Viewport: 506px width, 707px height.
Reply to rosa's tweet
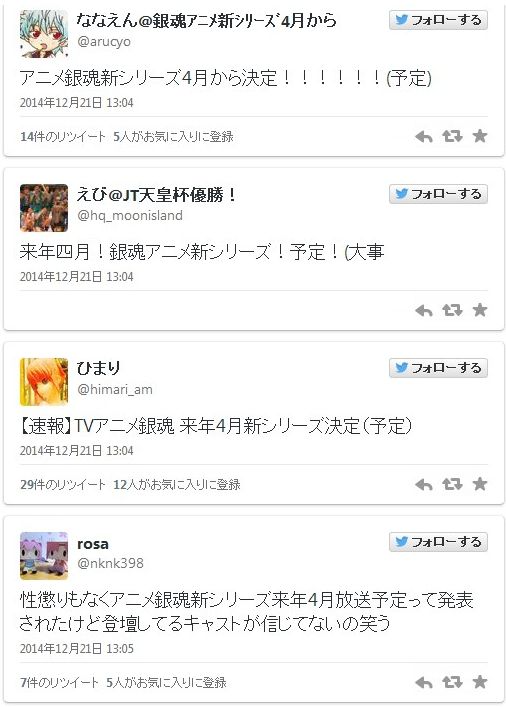click(424, 682)
